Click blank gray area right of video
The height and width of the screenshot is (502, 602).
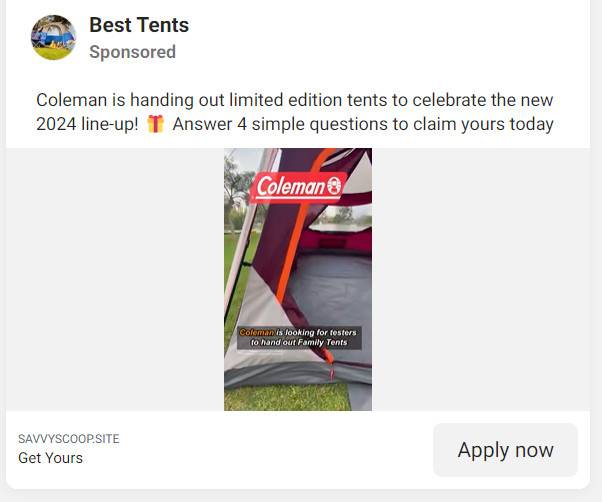click(480, 280)
